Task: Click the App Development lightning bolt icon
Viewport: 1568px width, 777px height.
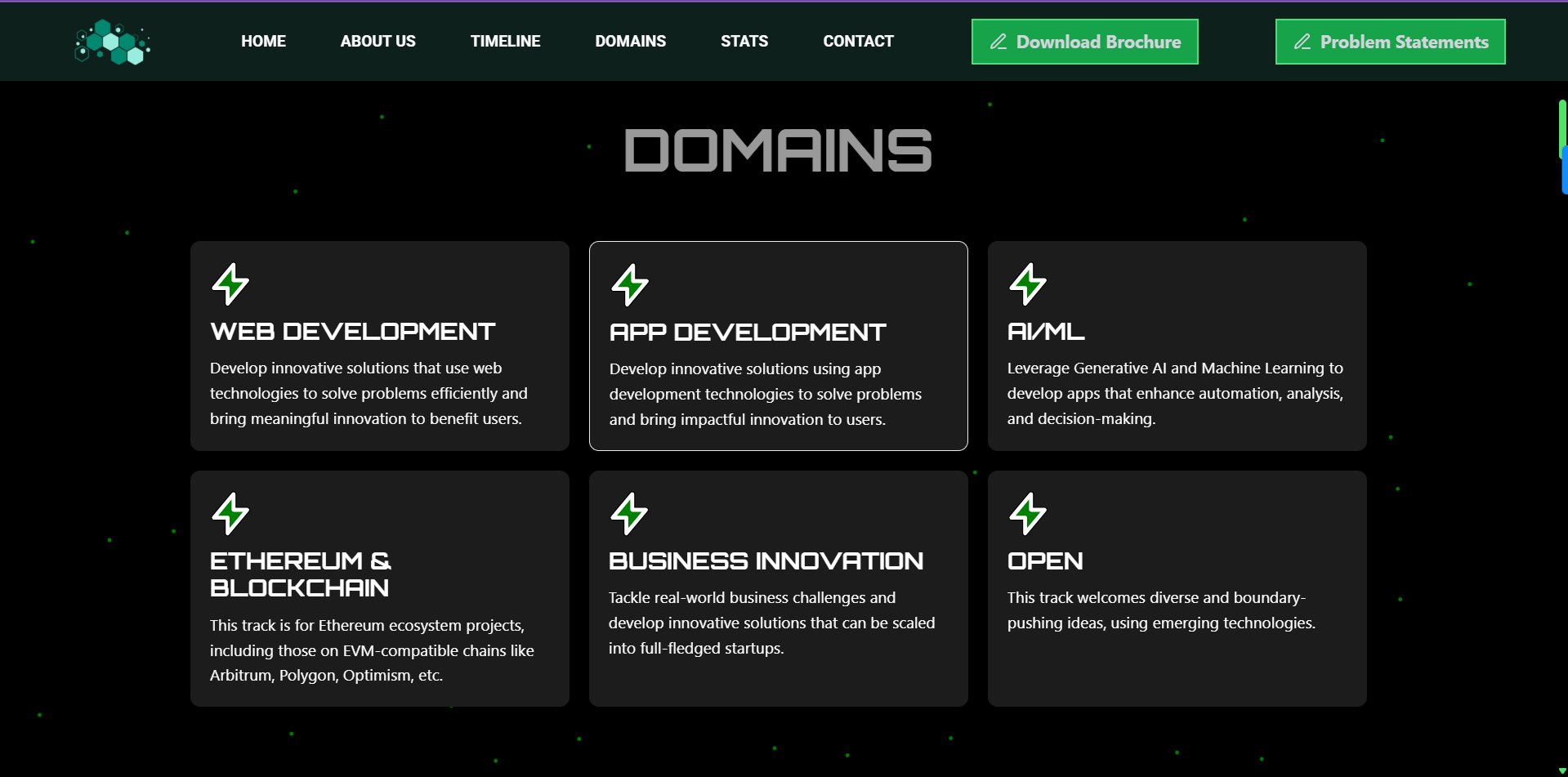Action: click(x=630, y=285)
